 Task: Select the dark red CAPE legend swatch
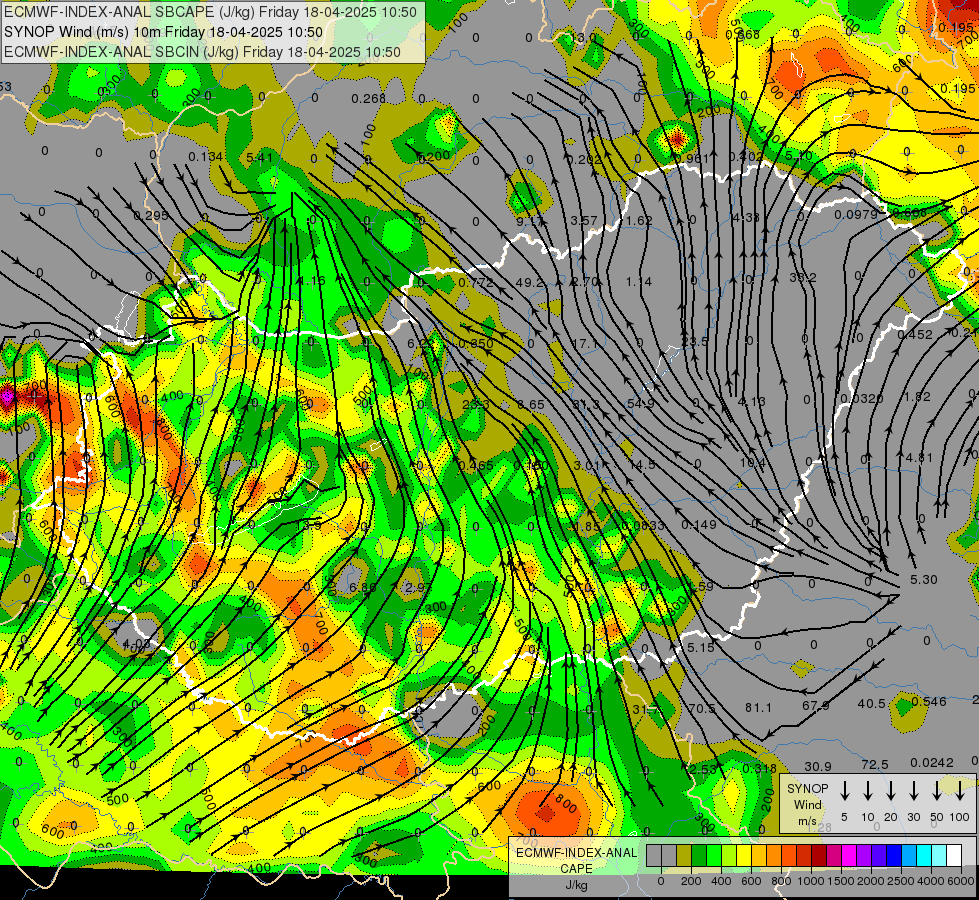point(819,855)
